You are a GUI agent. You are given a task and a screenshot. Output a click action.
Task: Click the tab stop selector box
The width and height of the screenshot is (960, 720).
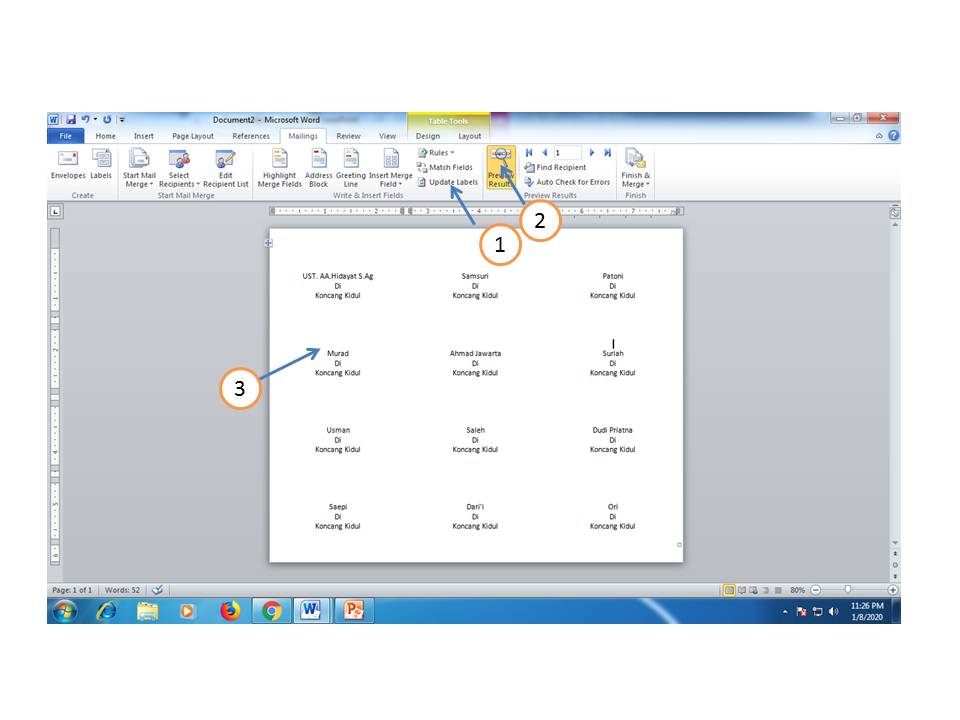tap(55, 211)
